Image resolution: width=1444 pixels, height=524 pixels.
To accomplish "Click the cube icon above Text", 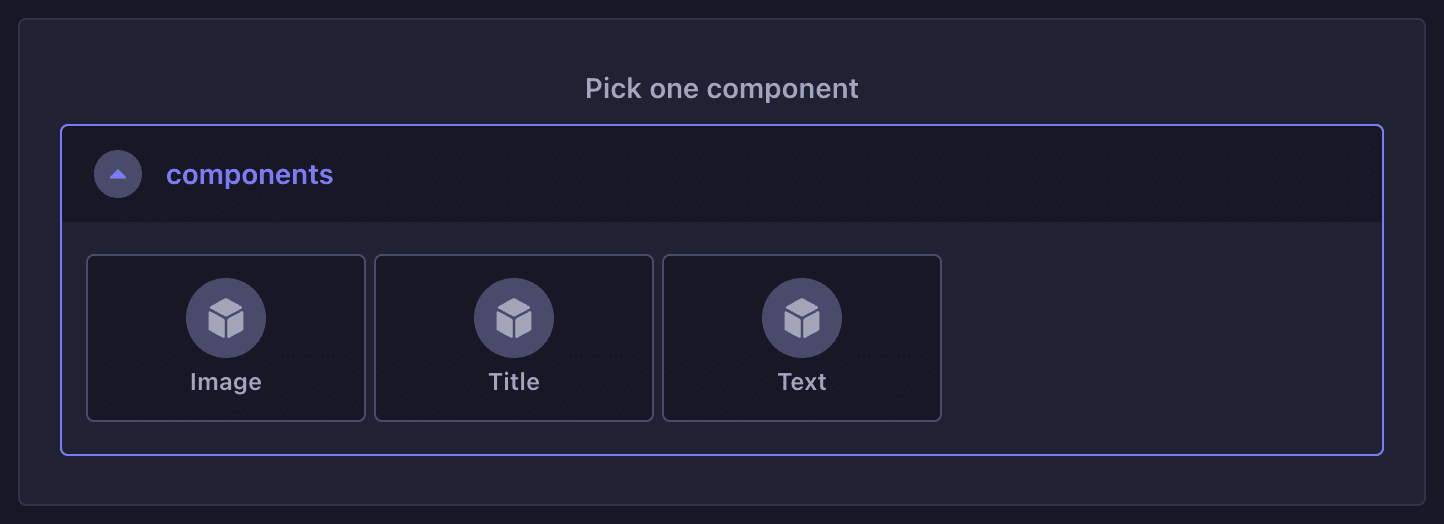I will pos(802,318).
